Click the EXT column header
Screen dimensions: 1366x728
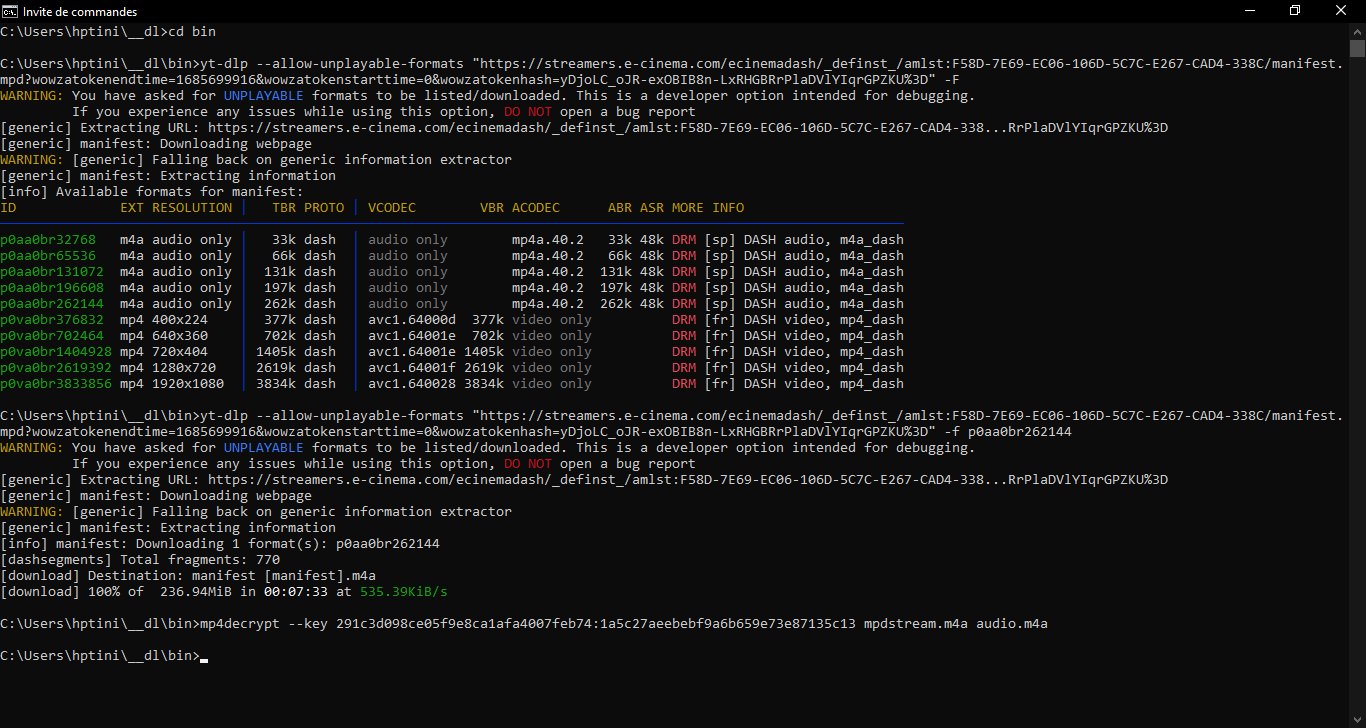pyautogui.click(x=132, y=208)
